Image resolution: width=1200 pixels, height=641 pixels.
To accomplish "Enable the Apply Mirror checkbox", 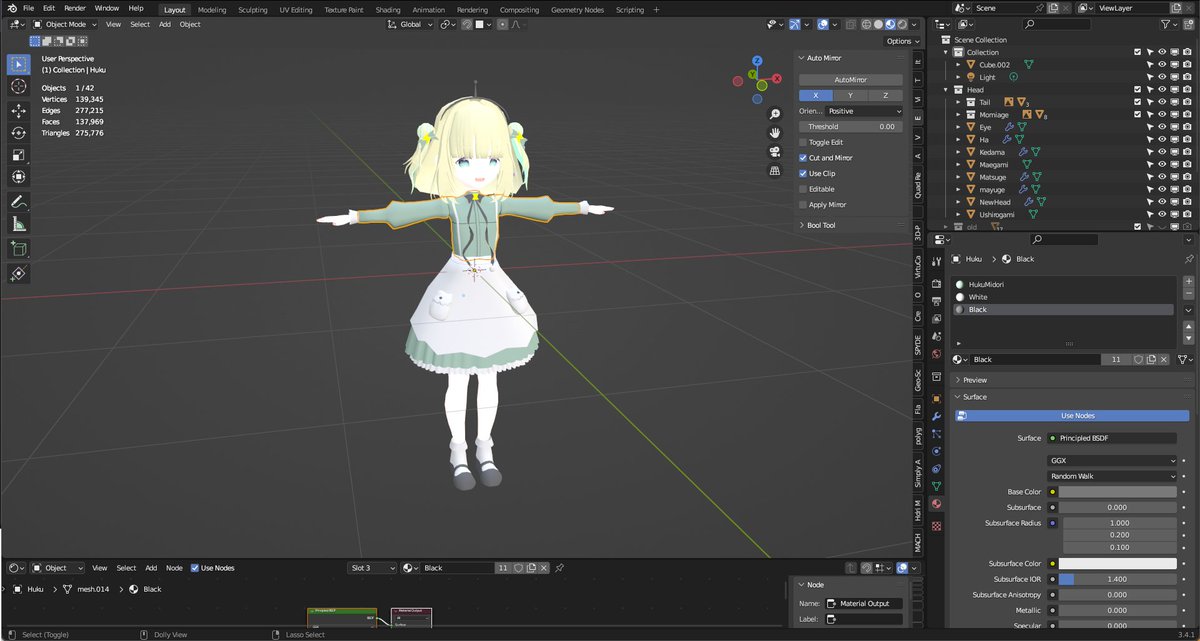I will [x=803, y=204].
